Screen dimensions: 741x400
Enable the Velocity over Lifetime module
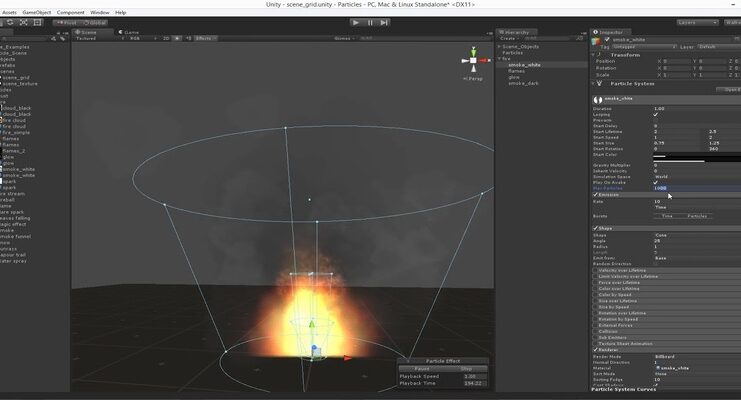pos(595,270)
